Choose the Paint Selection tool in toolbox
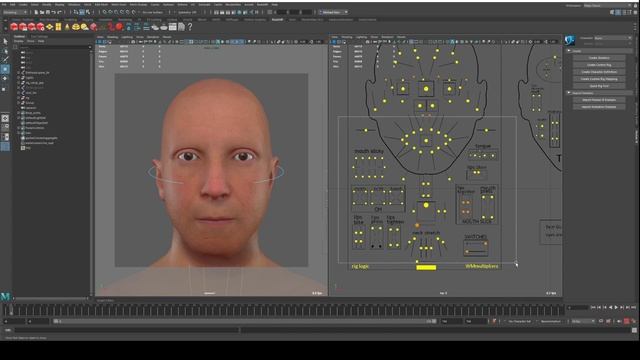The width and height of the screenshot is (640, 360). [x=5, y=60]
